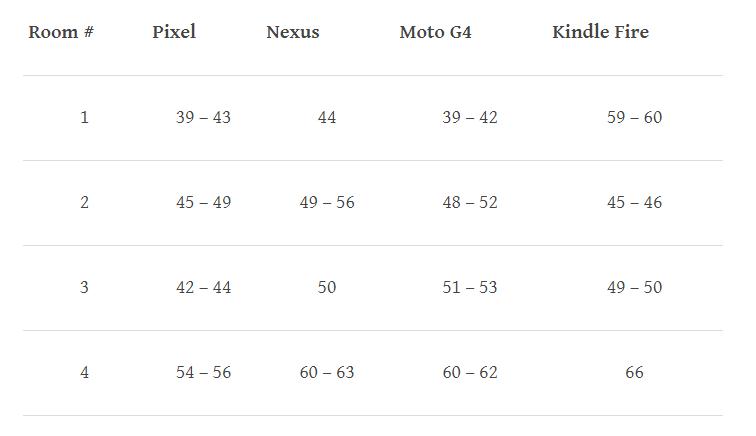Click the Nexus column header
This screenshot has width=756, height=436.
tap(293, 32)
